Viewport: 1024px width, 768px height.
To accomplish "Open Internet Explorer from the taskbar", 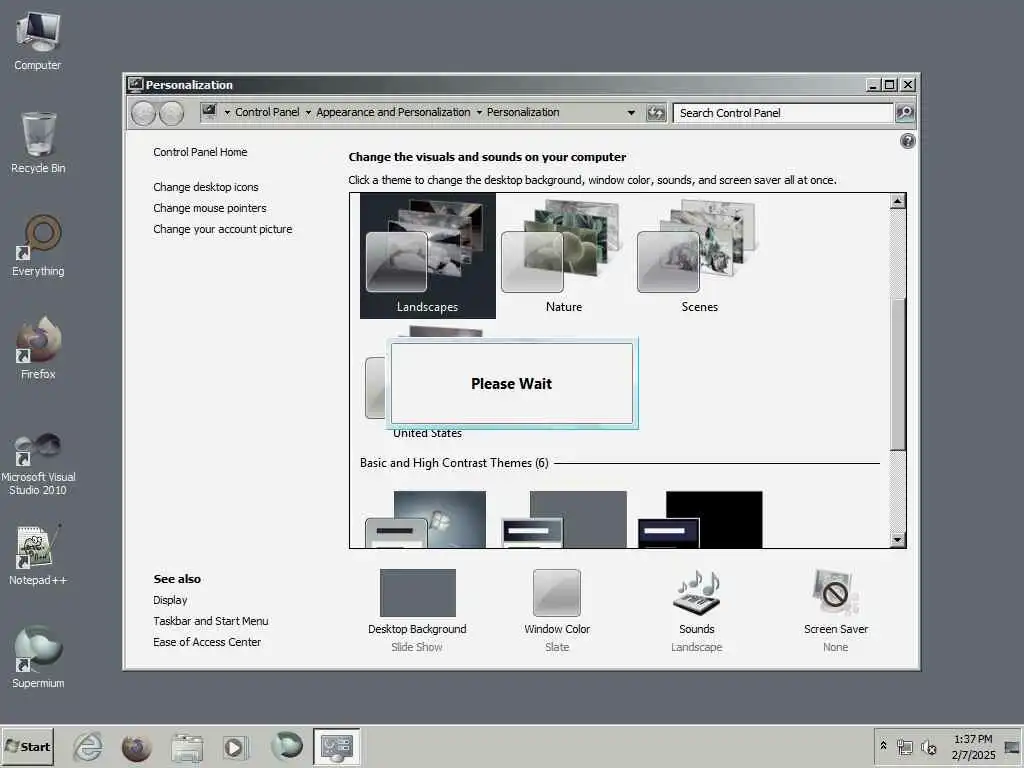I will [x=88, y=746].
